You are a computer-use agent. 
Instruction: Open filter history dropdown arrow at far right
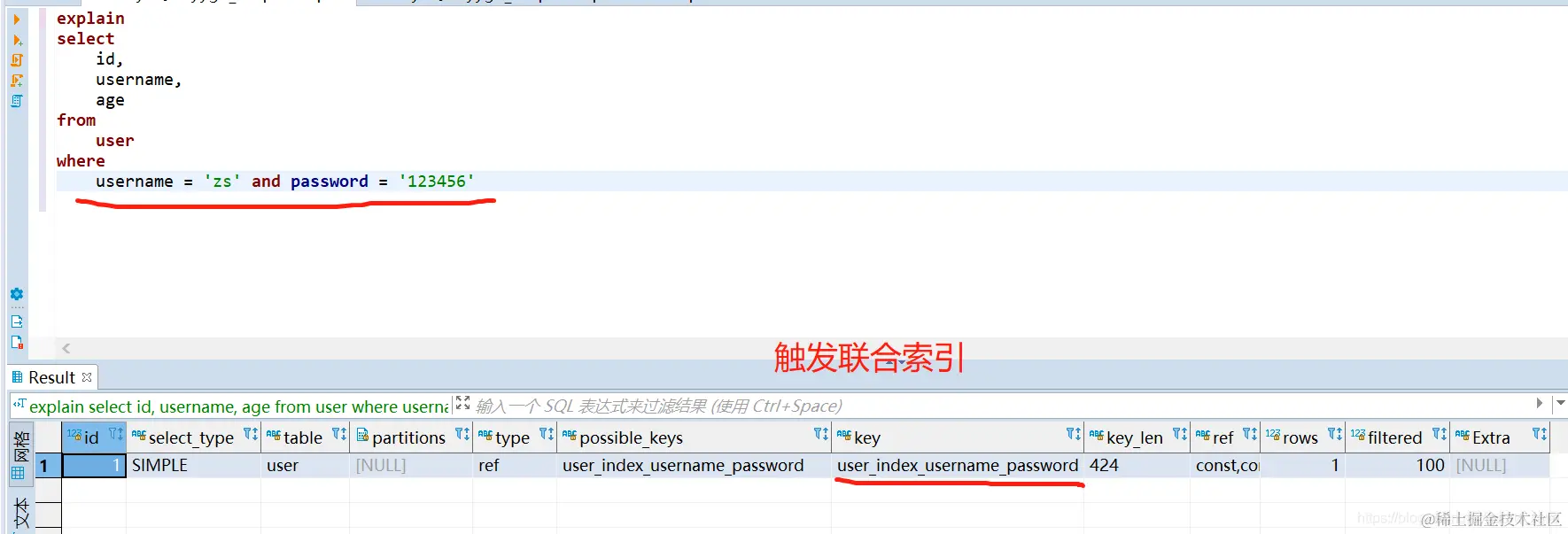click(1560, 404)
